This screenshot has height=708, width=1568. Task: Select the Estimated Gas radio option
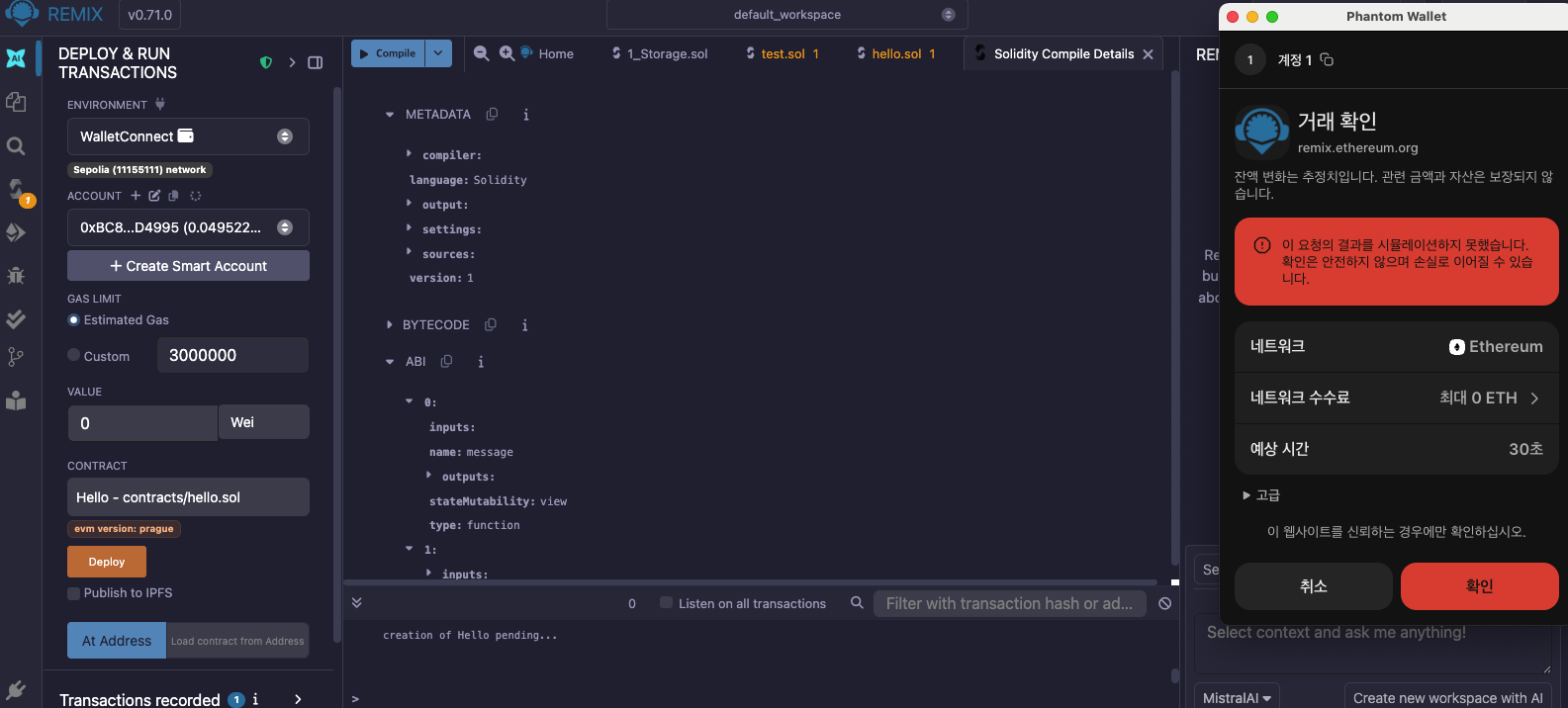[74, 320]
